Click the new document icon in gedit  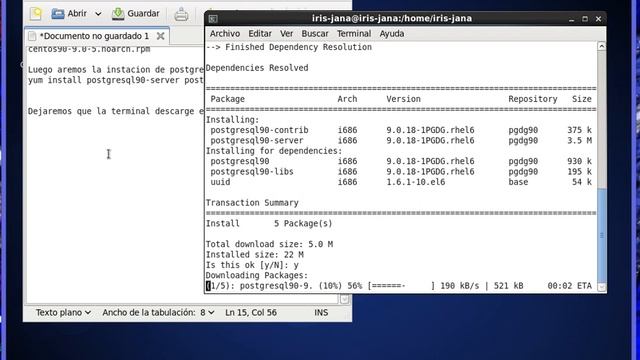36,13
